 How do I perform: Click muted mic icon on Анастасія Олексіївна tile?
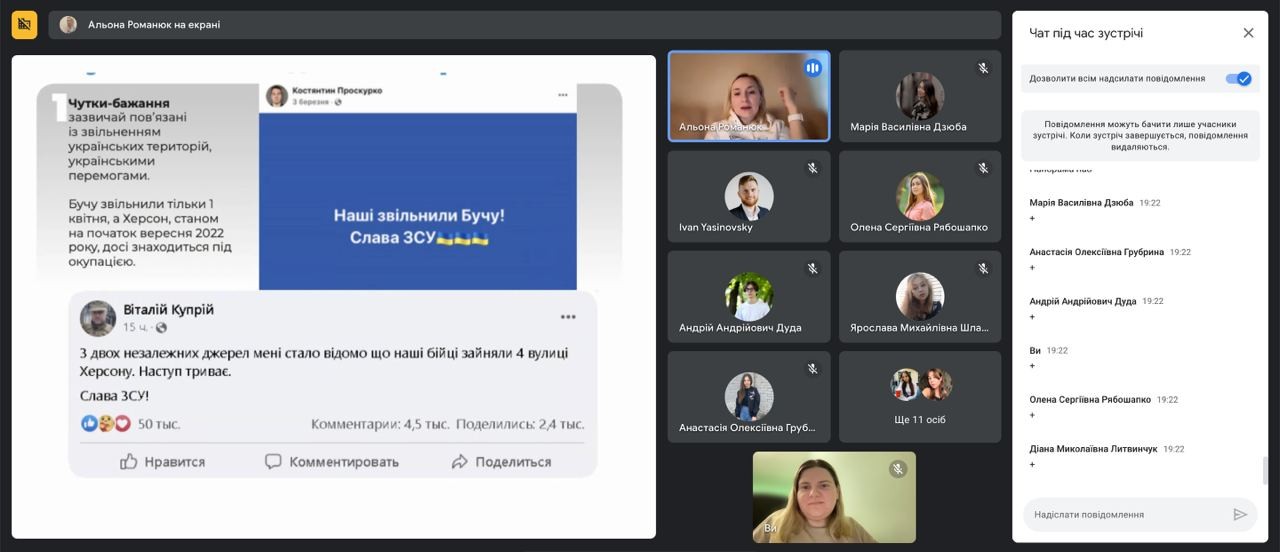click(813, 368)
